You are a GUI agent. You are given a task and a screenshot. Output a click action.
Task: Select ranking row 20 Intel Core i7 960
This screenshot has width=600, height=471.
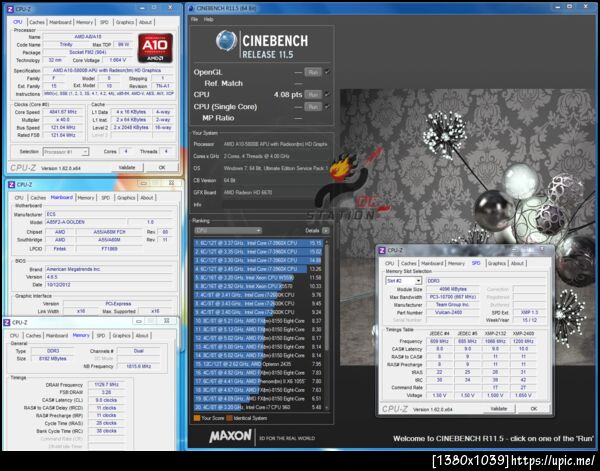click(259, 407)
